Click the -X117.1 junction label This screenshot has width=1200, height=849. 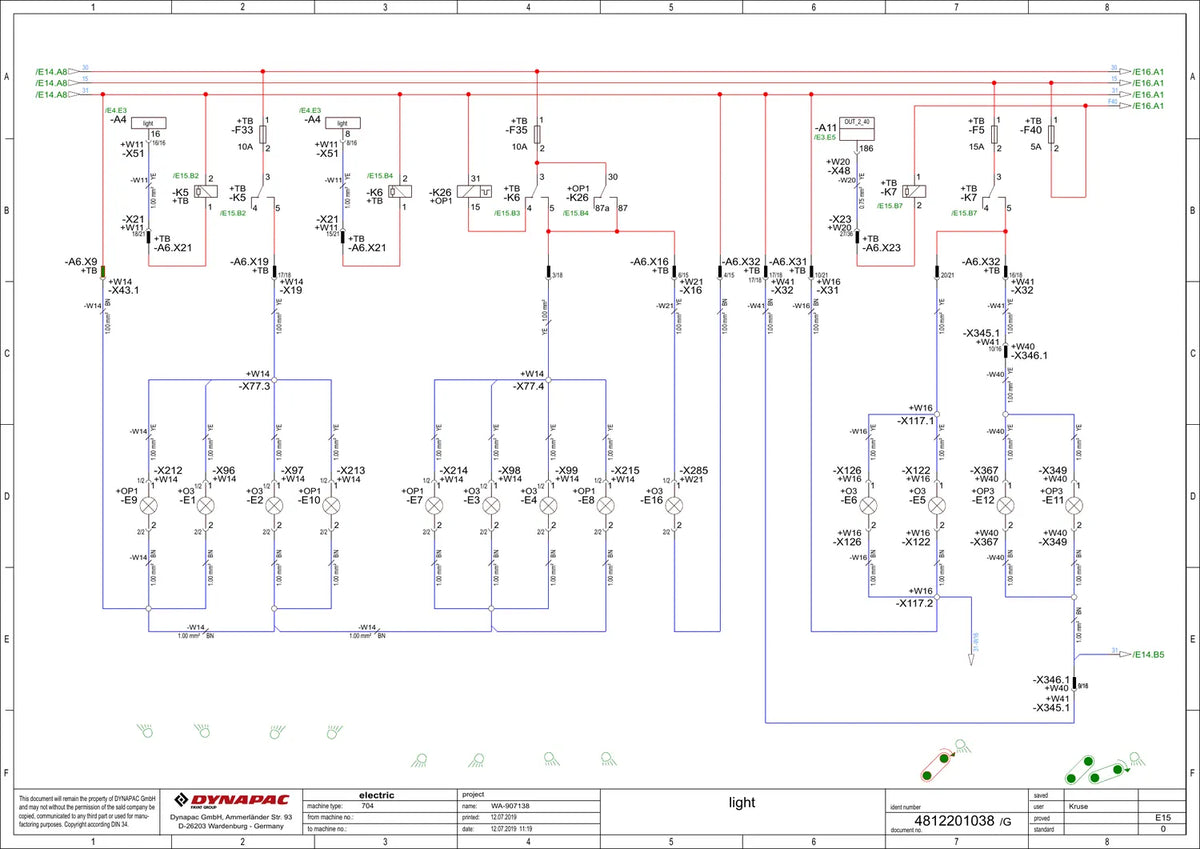(914, 421)
